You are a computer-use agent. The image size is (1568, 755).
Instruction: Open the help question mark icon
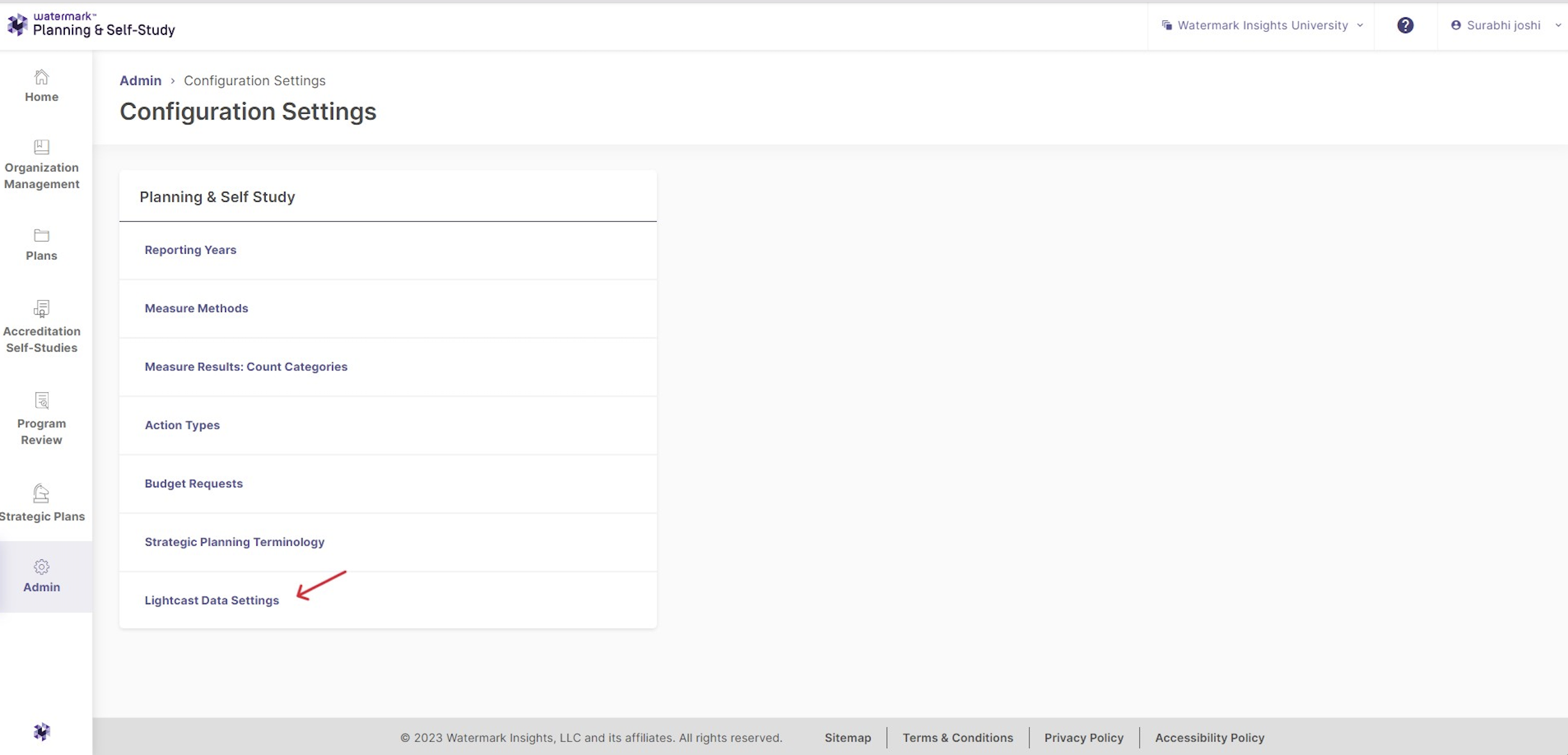1405,25
